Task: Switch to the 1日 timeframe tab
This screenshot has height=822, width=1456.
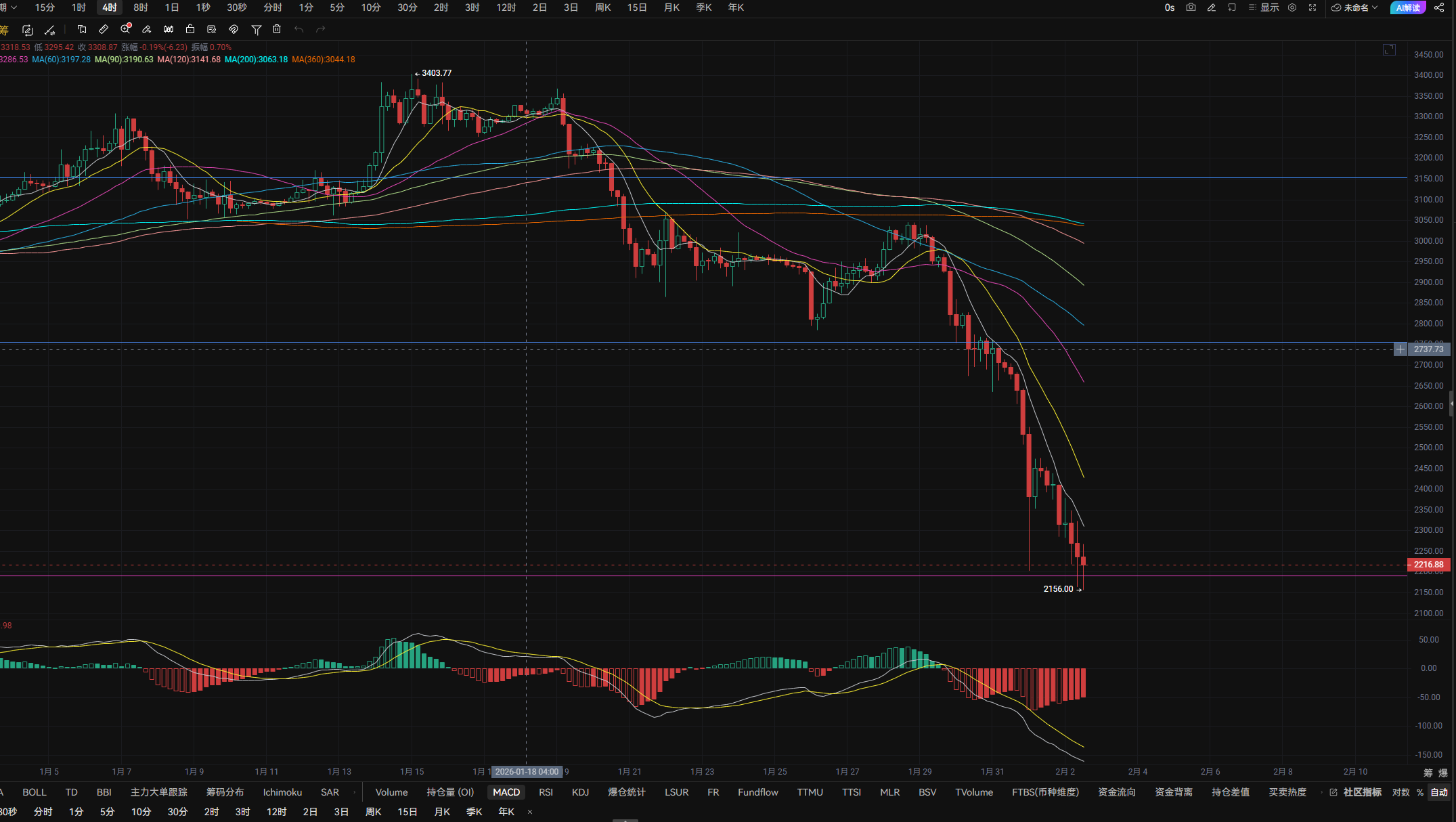Action: click(172, 7)
